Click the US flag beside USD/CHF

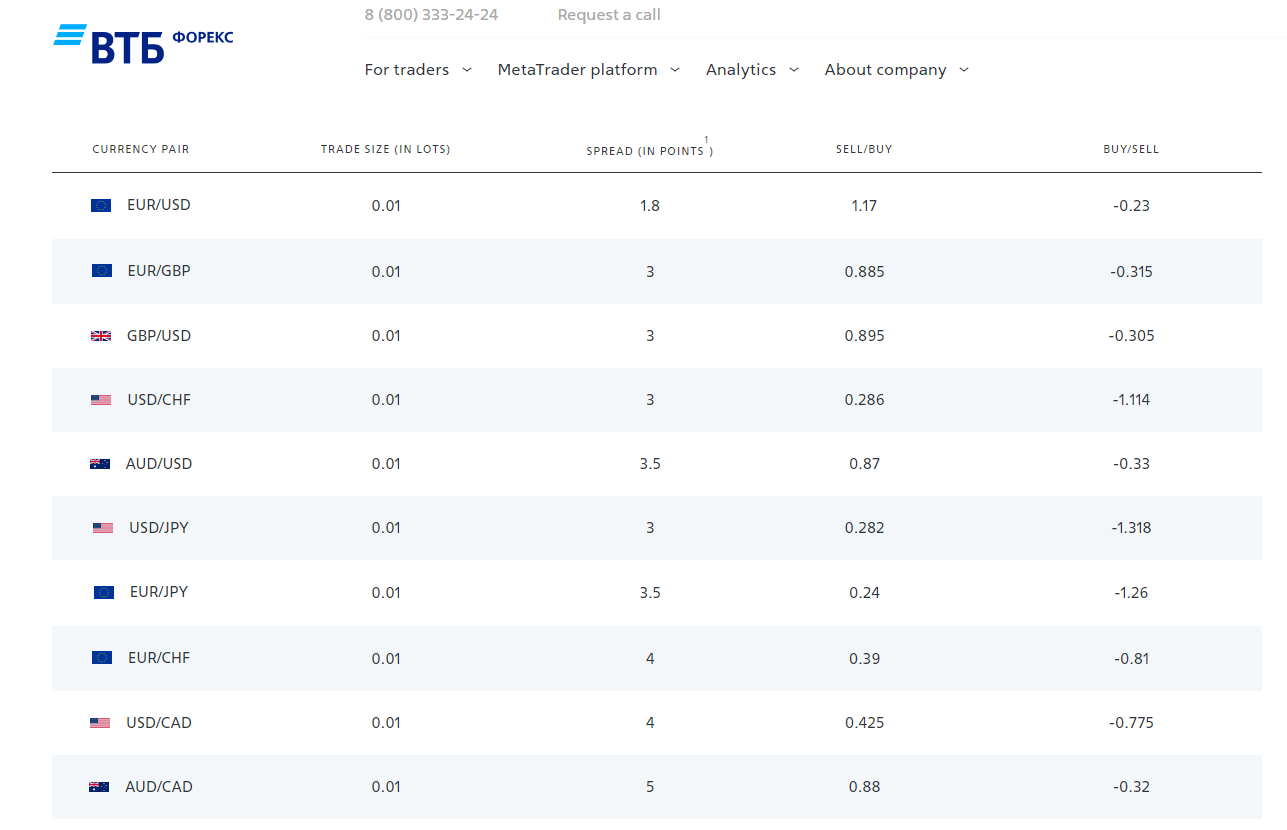[101, 400]
